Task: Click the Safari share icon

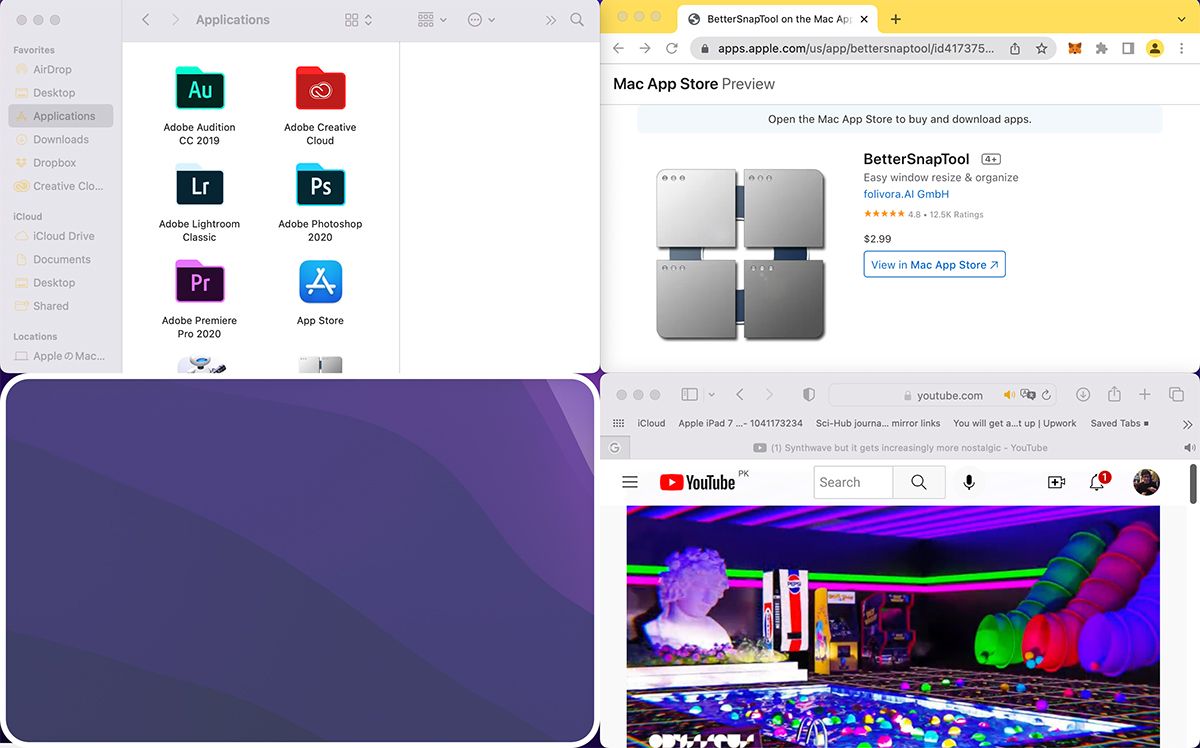Action: click(x=1114, y=395)
